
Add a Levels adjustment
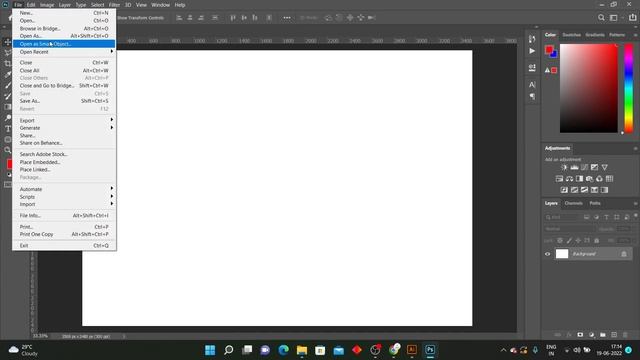tap(574, 167)
